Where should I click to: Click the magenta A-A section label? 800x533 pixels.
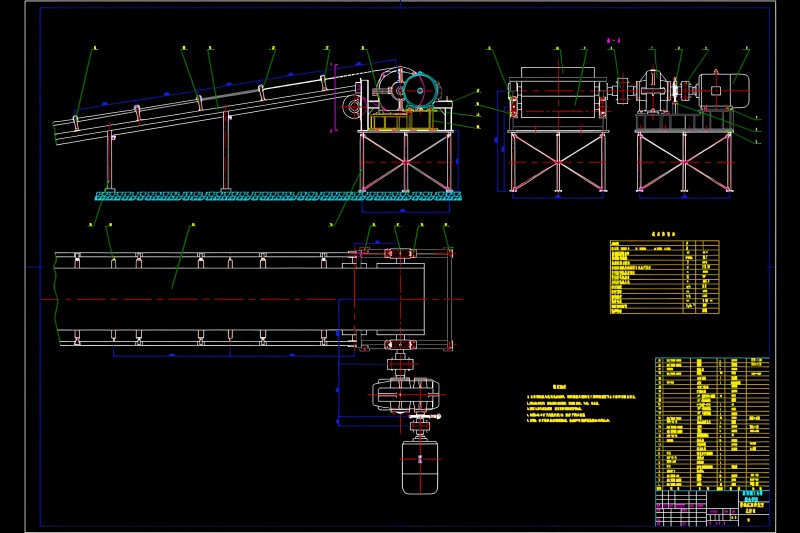click(x=614, y=40)
